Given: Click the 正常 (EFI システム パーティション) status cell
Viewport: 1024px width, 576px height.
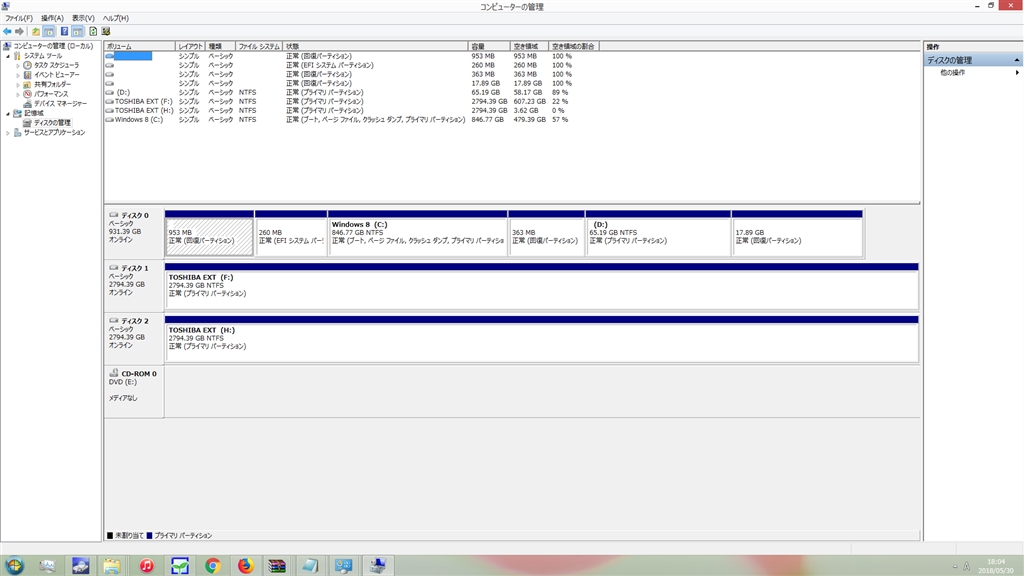Looking at the screenshot, I should point(330,65).
